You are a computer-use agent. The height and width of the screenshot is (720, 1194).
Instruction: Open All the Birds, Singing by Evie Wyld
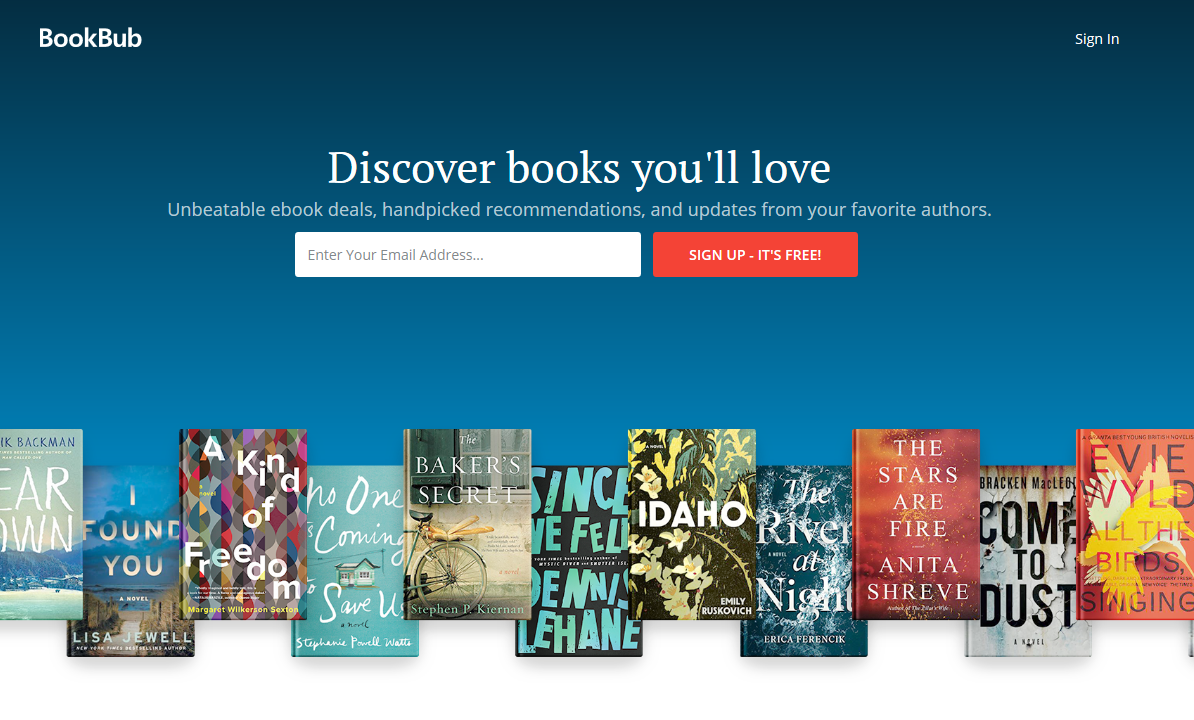tap(1135, 524)
